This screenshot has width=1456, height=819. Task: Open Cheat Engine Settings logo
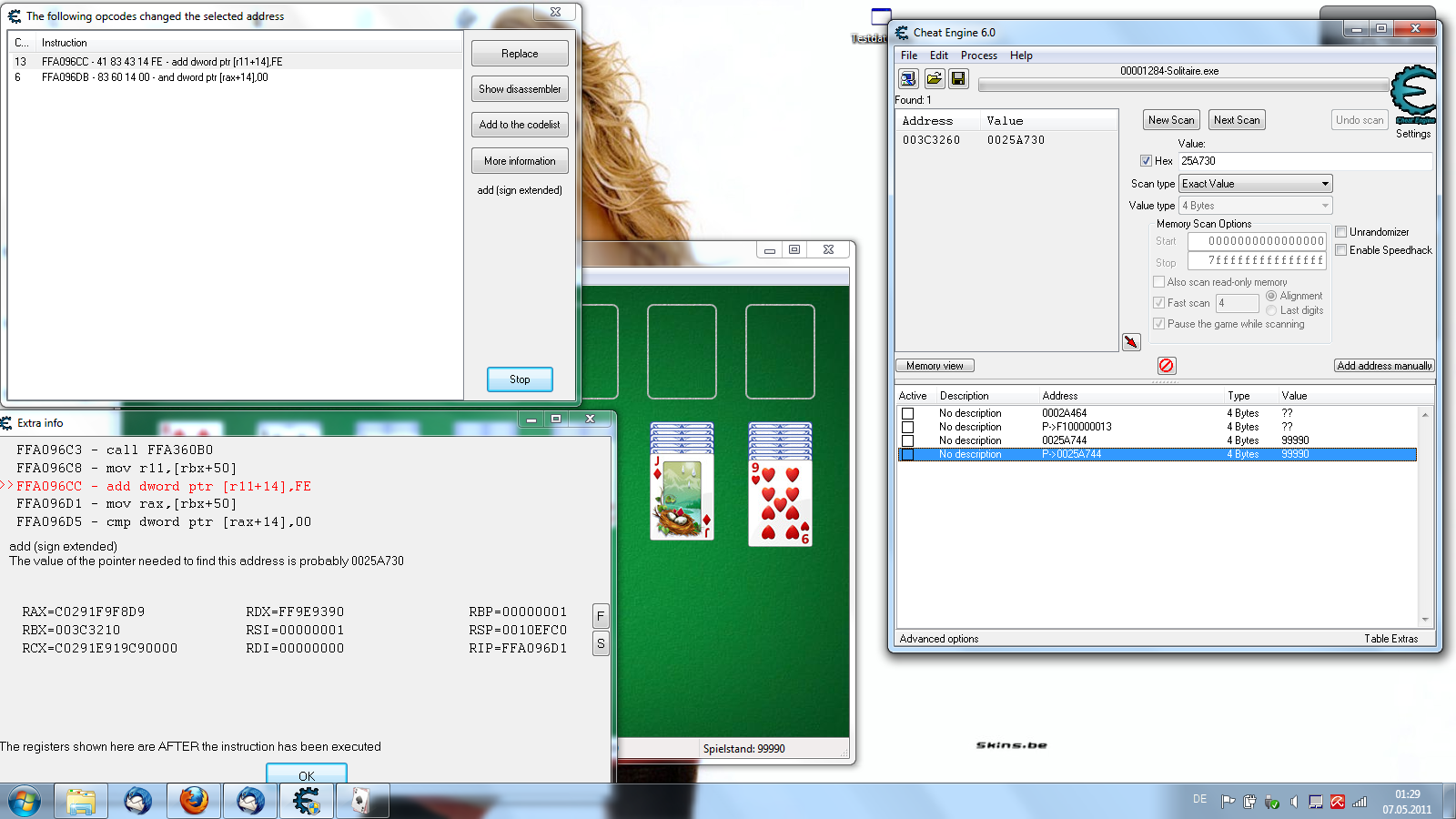[x=1413, y=96]
